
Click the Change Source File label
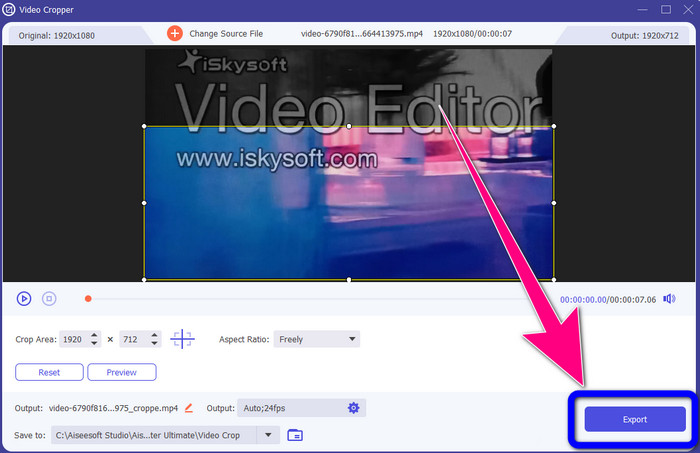tap(226, 34)
